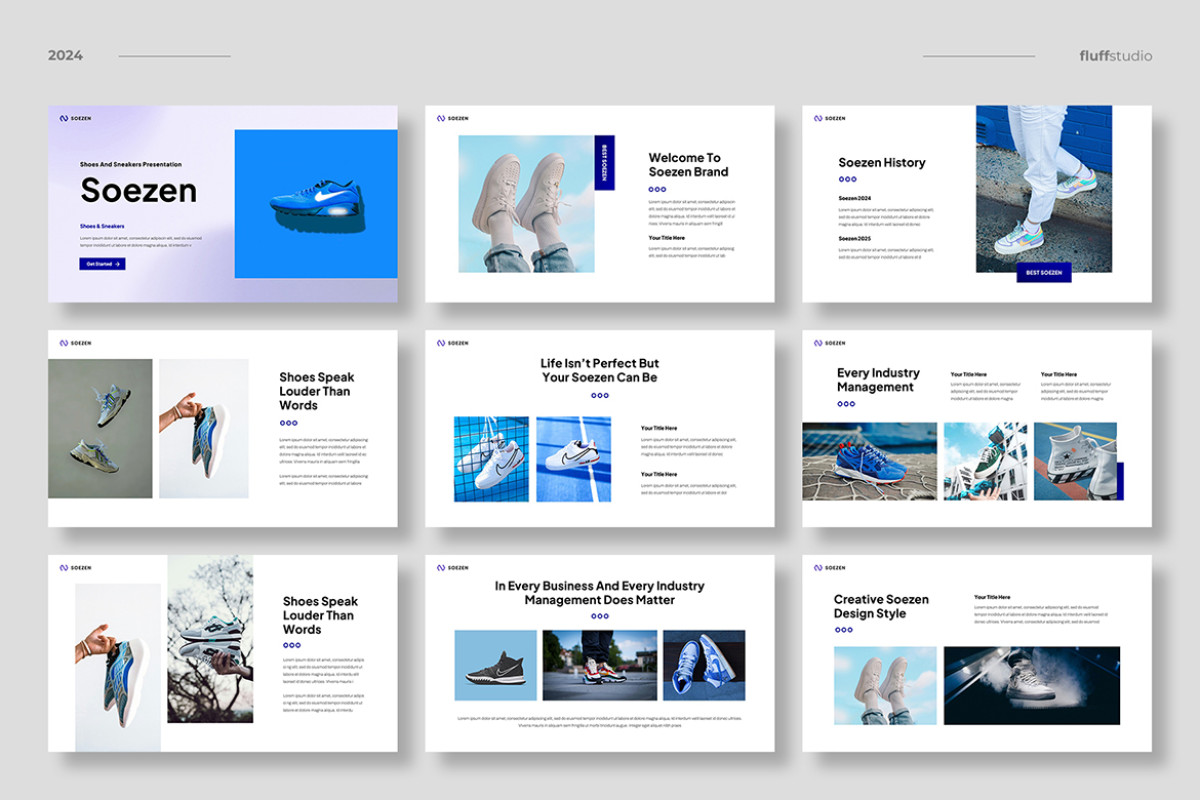
Task: Click the third dot under Creative Soezen Design Style
Action: (850, 630)
